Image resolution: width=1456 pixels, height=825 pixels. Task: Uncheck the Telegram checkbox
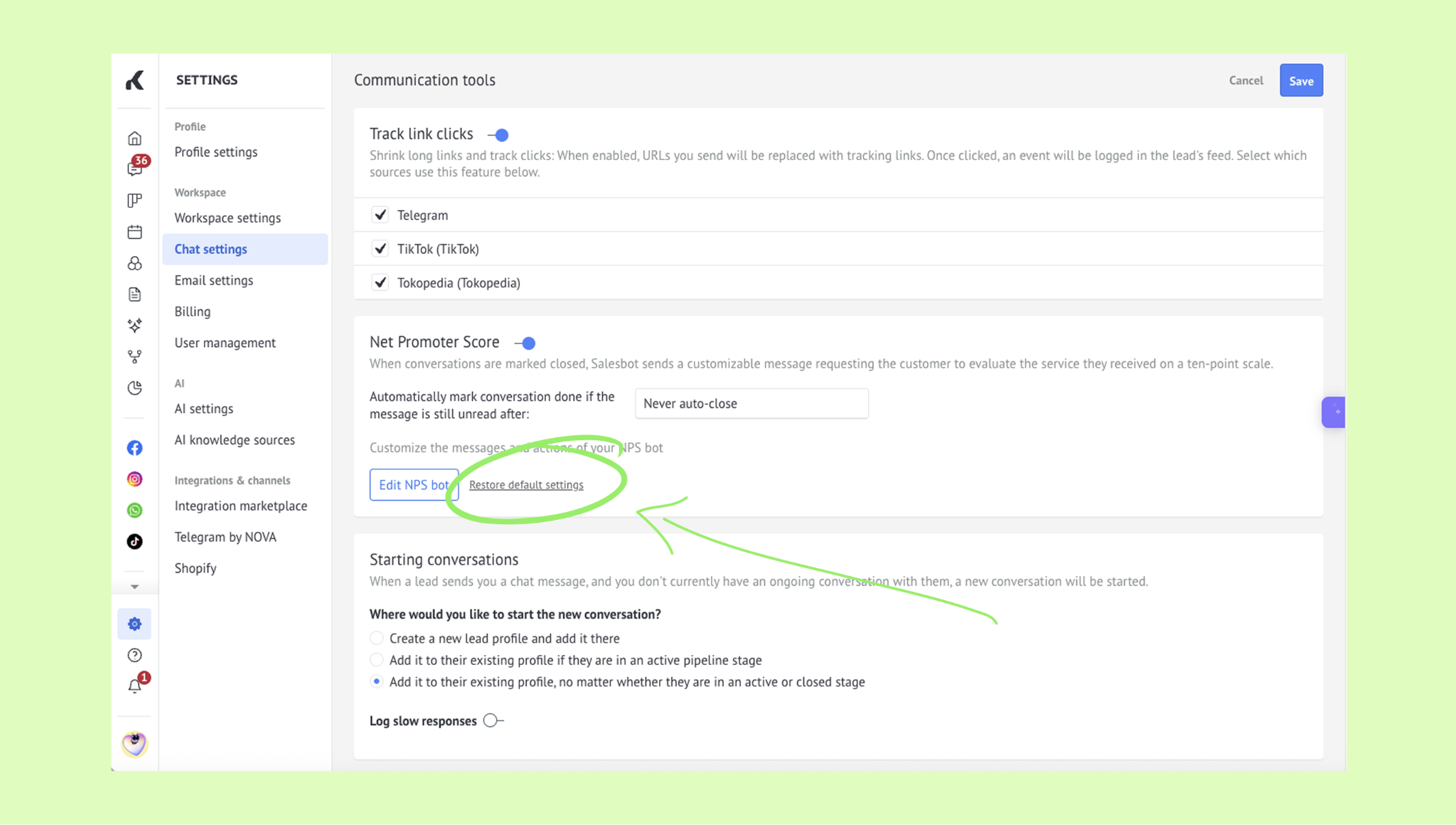[x=380, y=215]
